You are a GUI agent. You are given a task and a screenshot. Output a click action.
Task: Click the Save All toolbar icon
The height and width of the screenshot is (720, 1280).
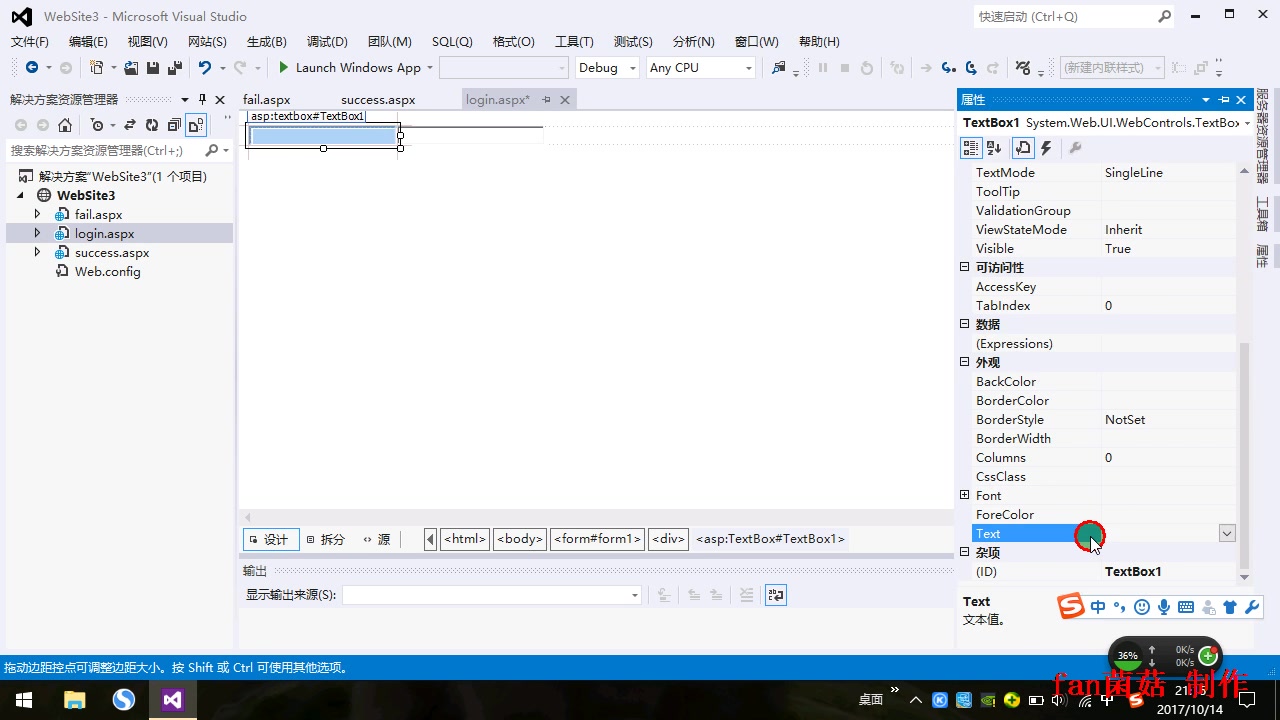tap(175, 68)
